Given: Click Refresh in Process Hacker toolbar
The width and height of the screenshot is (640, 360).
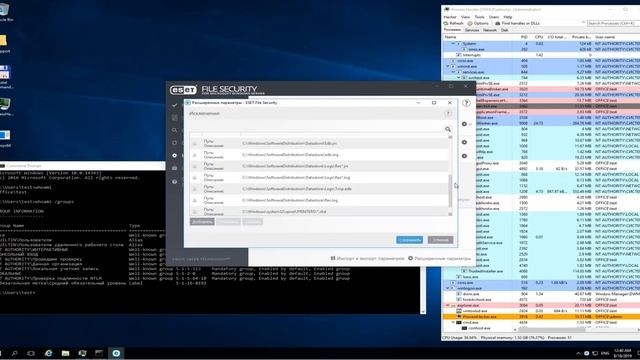Looking at the screenshot, I should point(453,24).
